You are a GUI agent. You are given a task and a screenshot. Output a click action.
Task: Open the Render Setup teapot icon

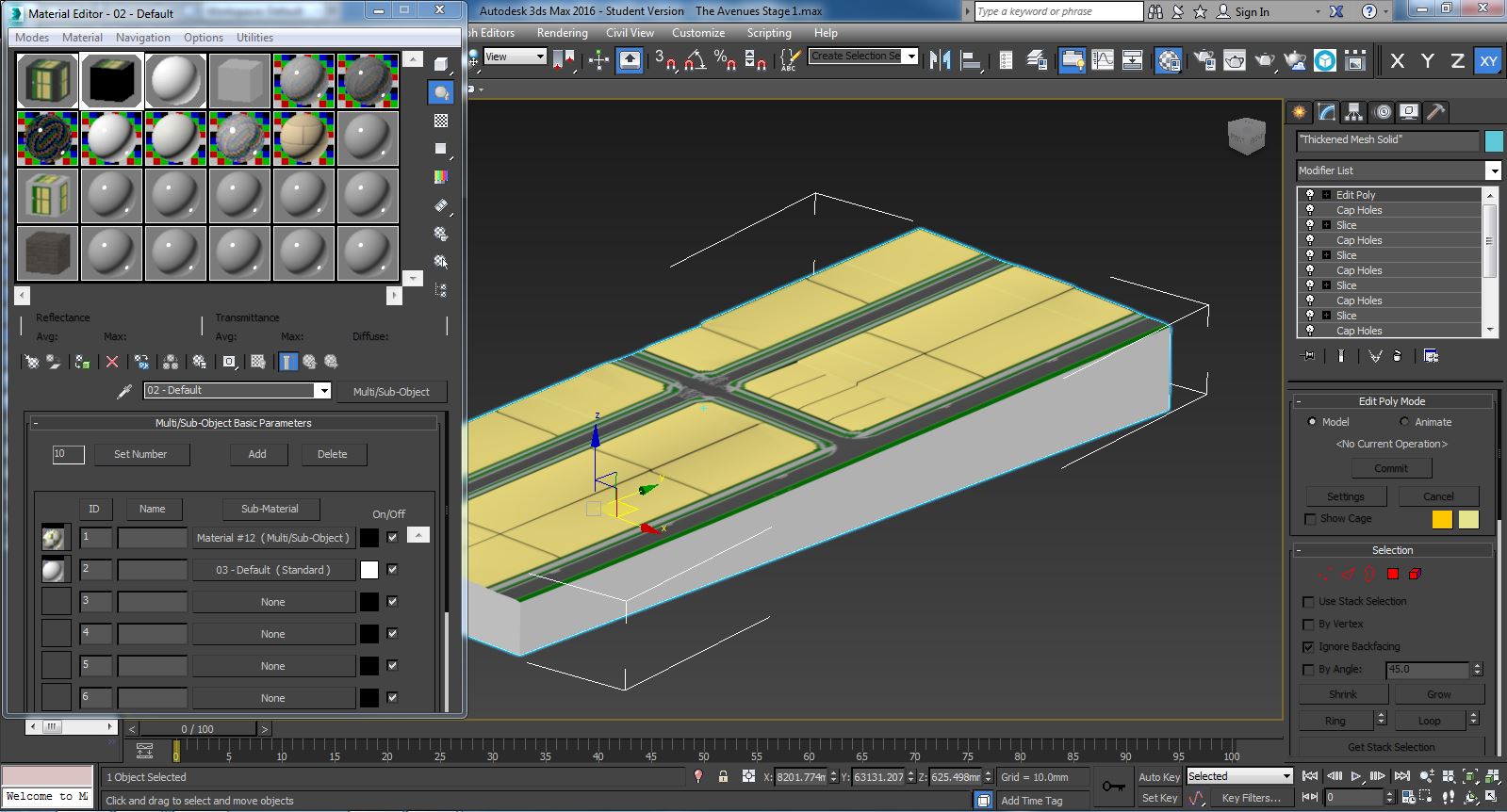point(1204,60)
